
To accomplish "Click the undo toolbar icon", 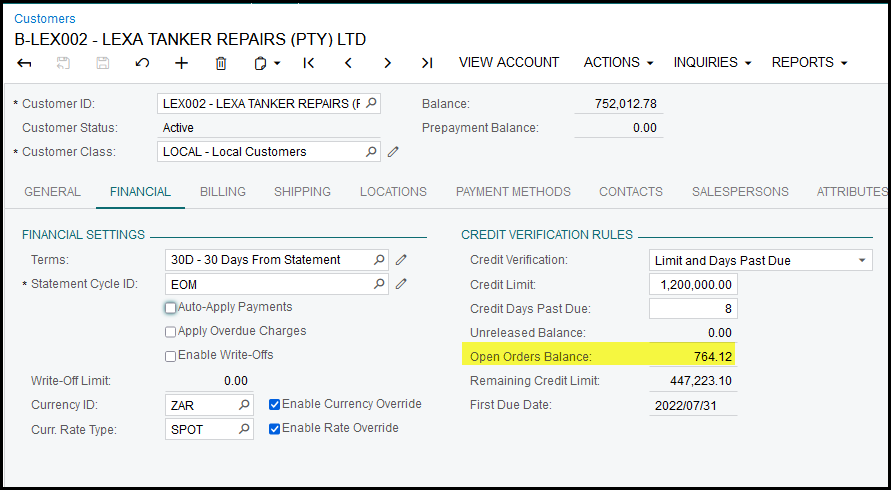I will 142,63.
